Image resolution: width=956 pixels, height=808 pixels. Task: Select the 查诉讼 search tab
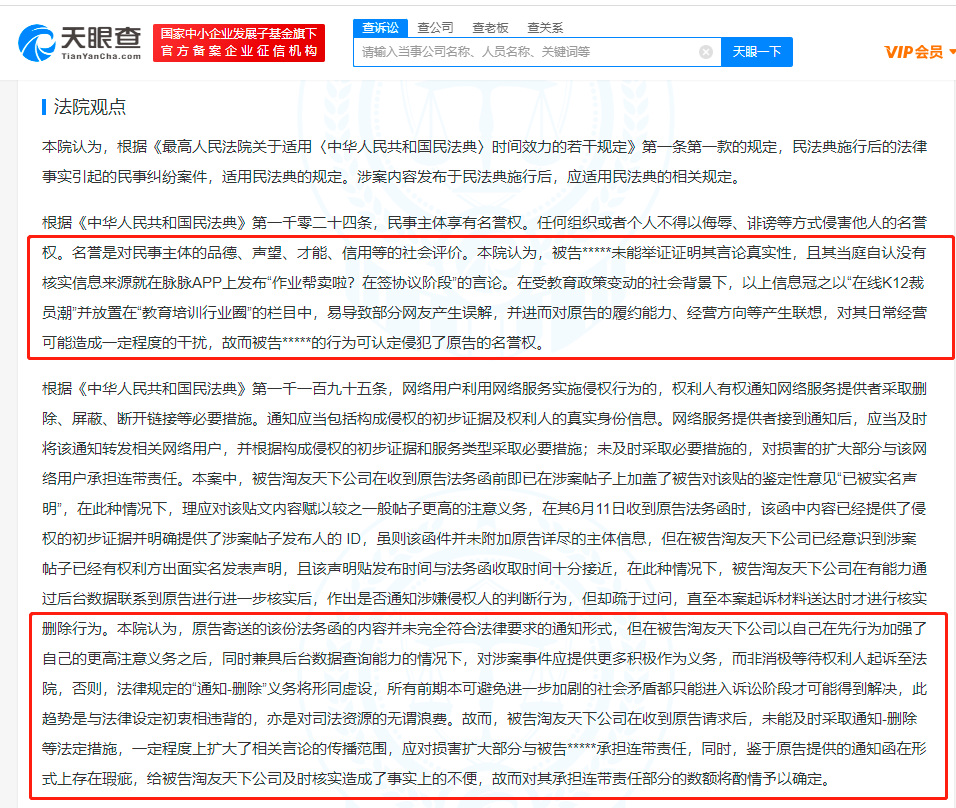pyautogui.click(x=380, y=27)
